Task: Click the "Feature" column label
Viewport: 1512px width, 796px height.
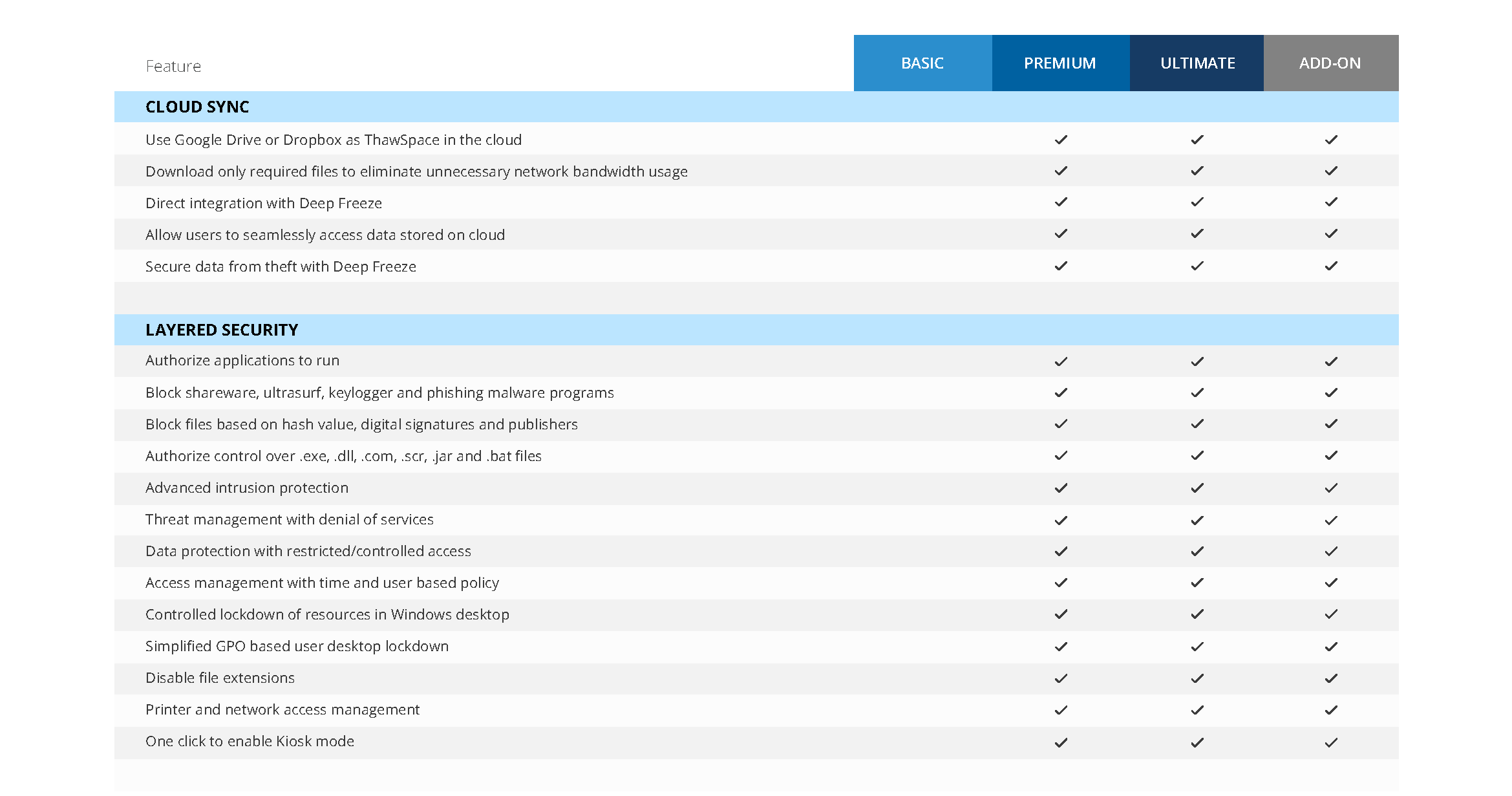Action: [173, 66]
